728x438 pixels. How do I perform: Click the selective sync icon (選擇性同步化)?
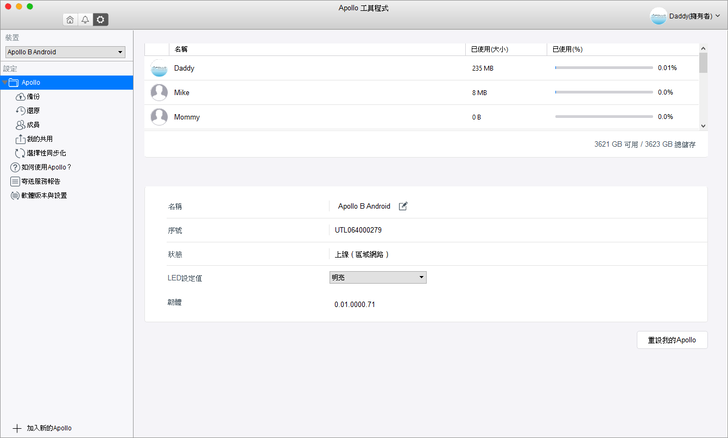20,153
